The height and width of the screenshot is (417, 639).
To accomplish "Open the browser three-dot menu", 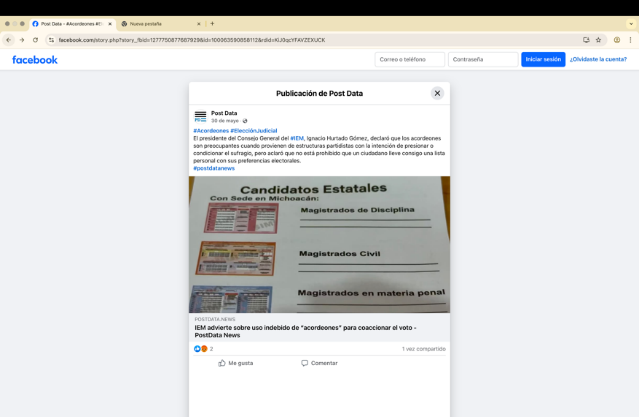I will pos(630,40).
